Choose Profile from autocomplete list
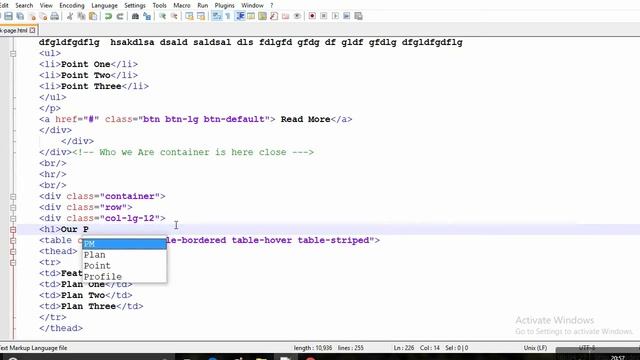 tap(124, 277)
